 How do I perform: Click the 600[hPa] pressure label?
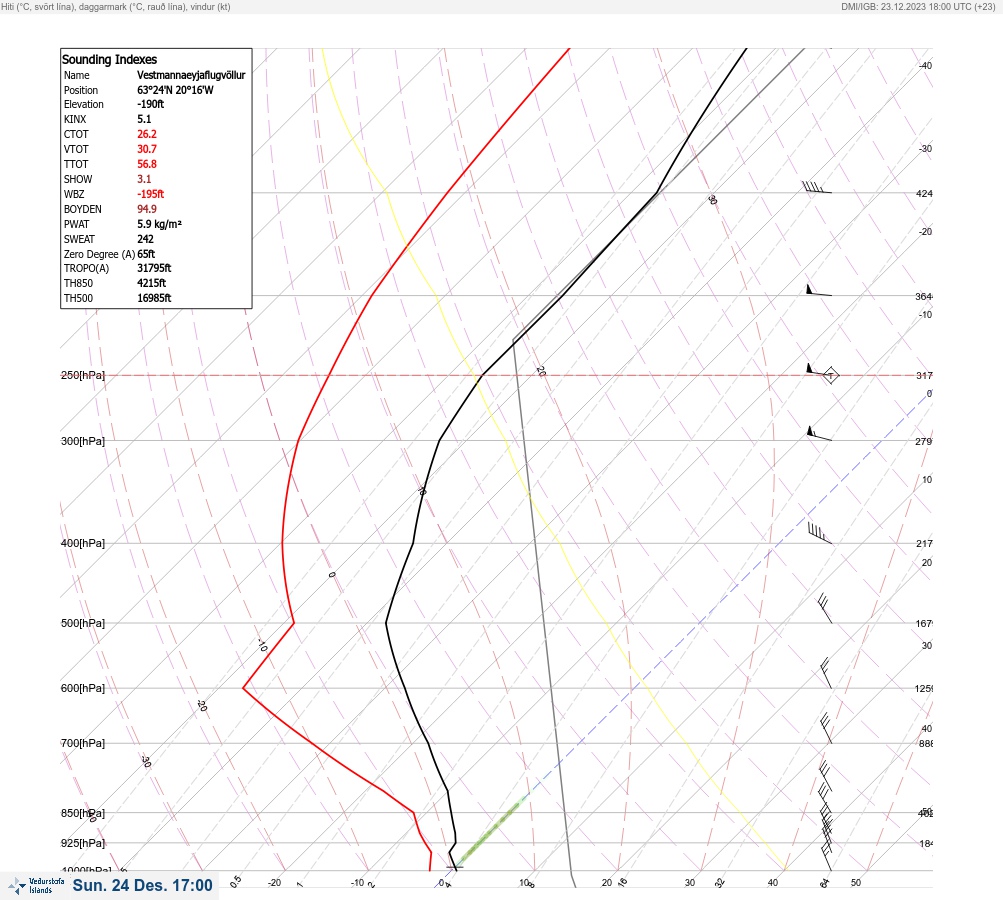[83, 688]
